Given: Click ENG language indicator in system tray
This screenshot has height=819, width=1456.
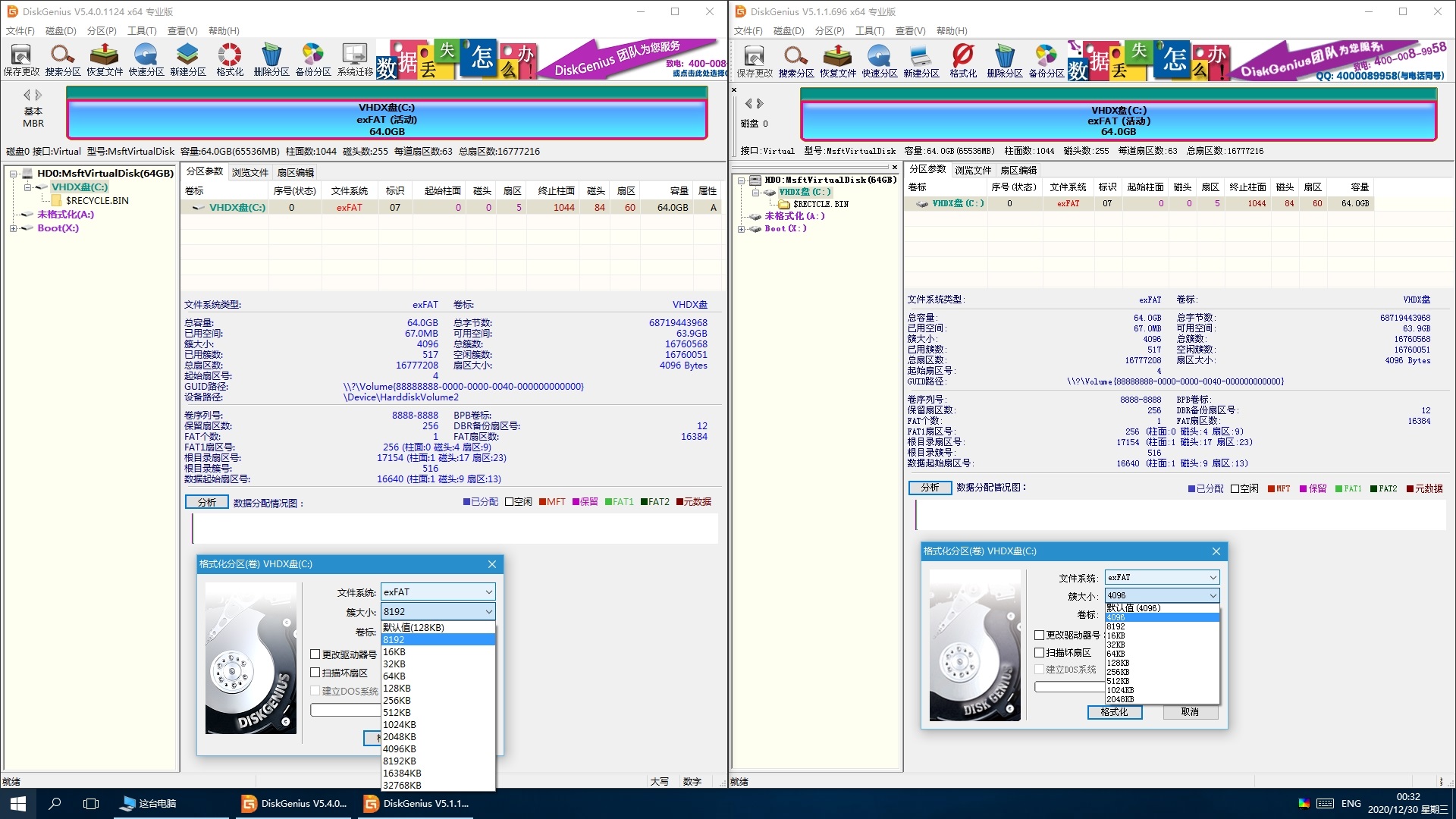Looking at the screenshot, I should tap(1351, 803).
